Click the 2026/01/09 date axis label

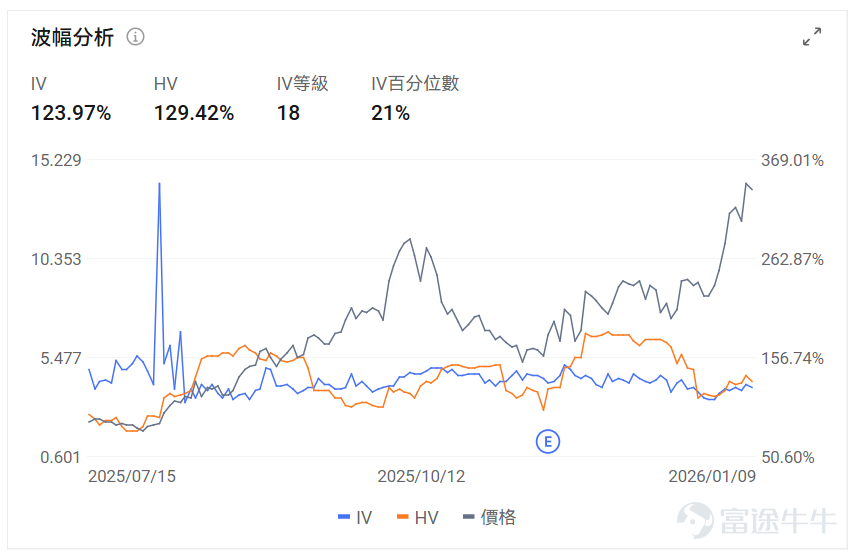tap(712, 476)
